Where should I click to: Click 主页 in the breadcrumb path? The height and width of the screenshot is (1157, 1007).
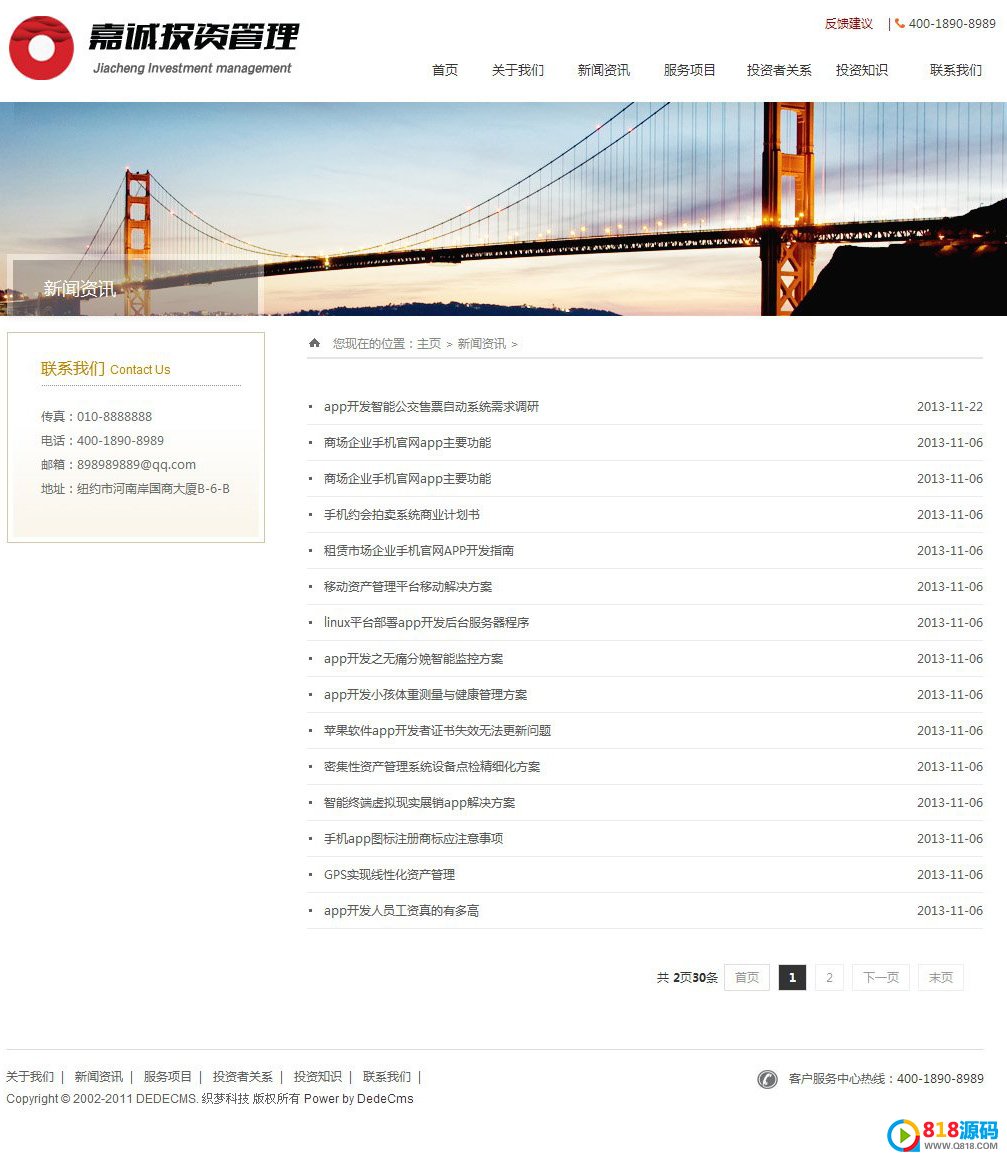point(429,344)
